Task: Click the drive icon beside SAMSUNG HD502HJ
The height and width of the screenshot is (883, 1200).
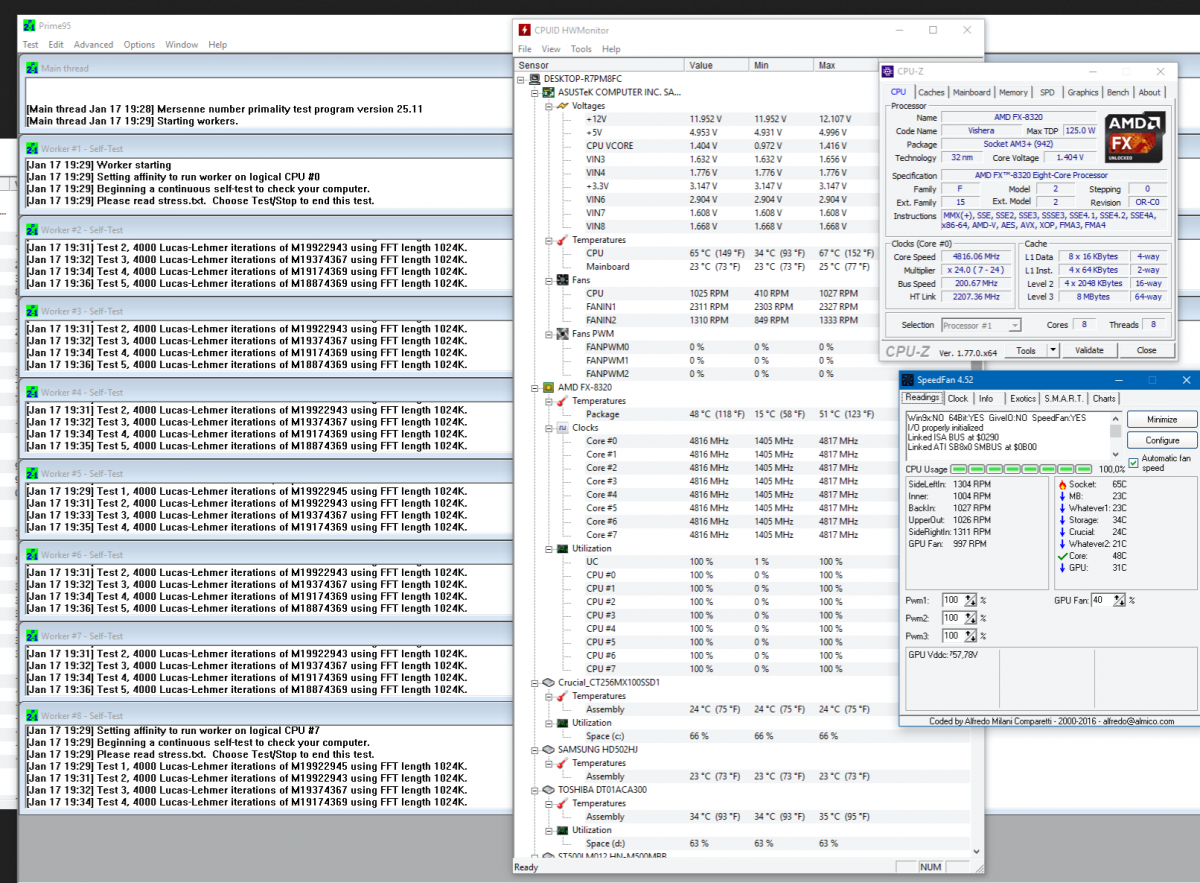Action: (548, 749)
